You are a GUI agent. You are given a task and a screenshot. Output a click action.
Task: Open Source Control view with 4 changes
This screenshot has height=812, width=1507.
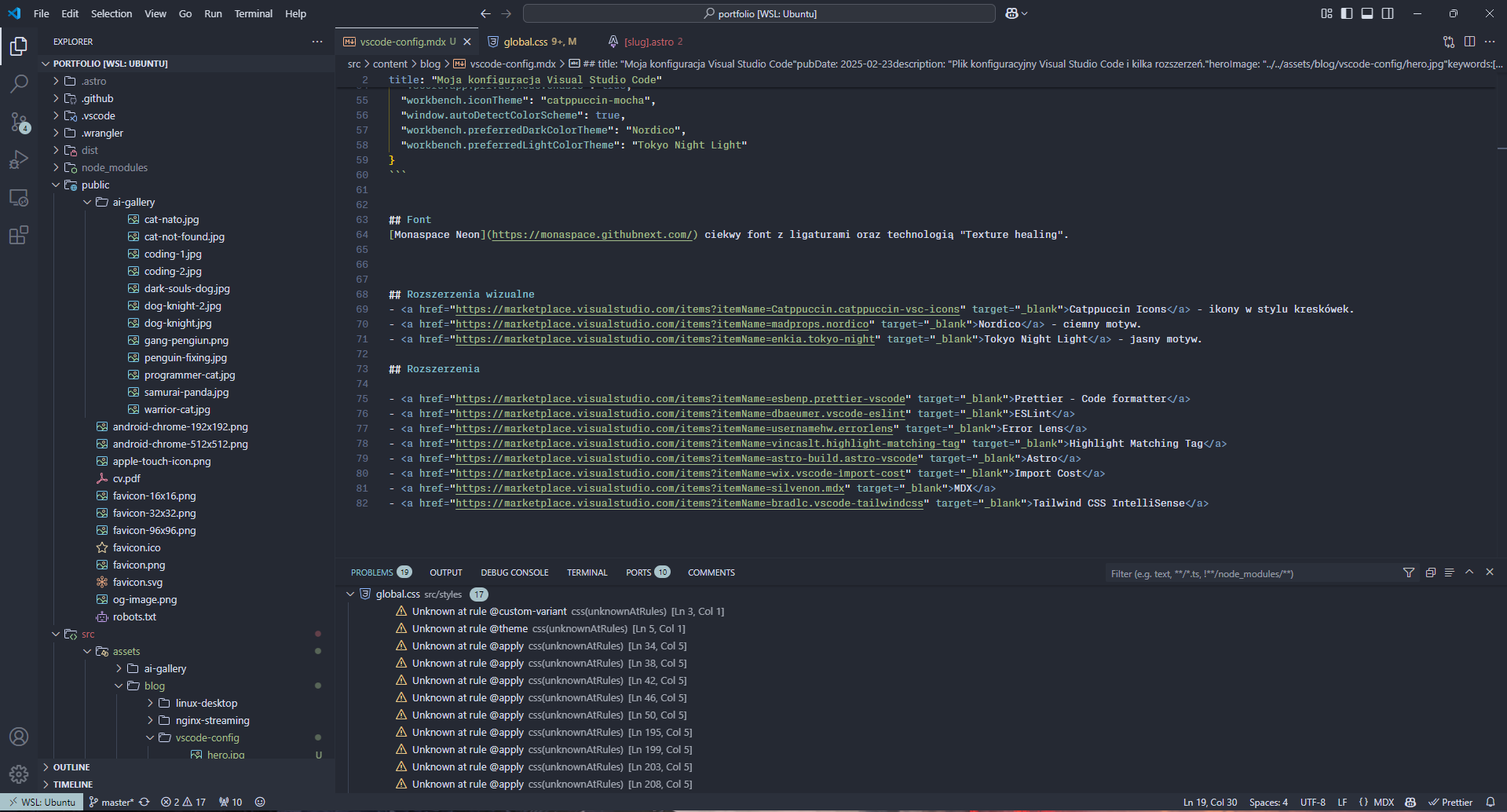[x=19, y=122]
